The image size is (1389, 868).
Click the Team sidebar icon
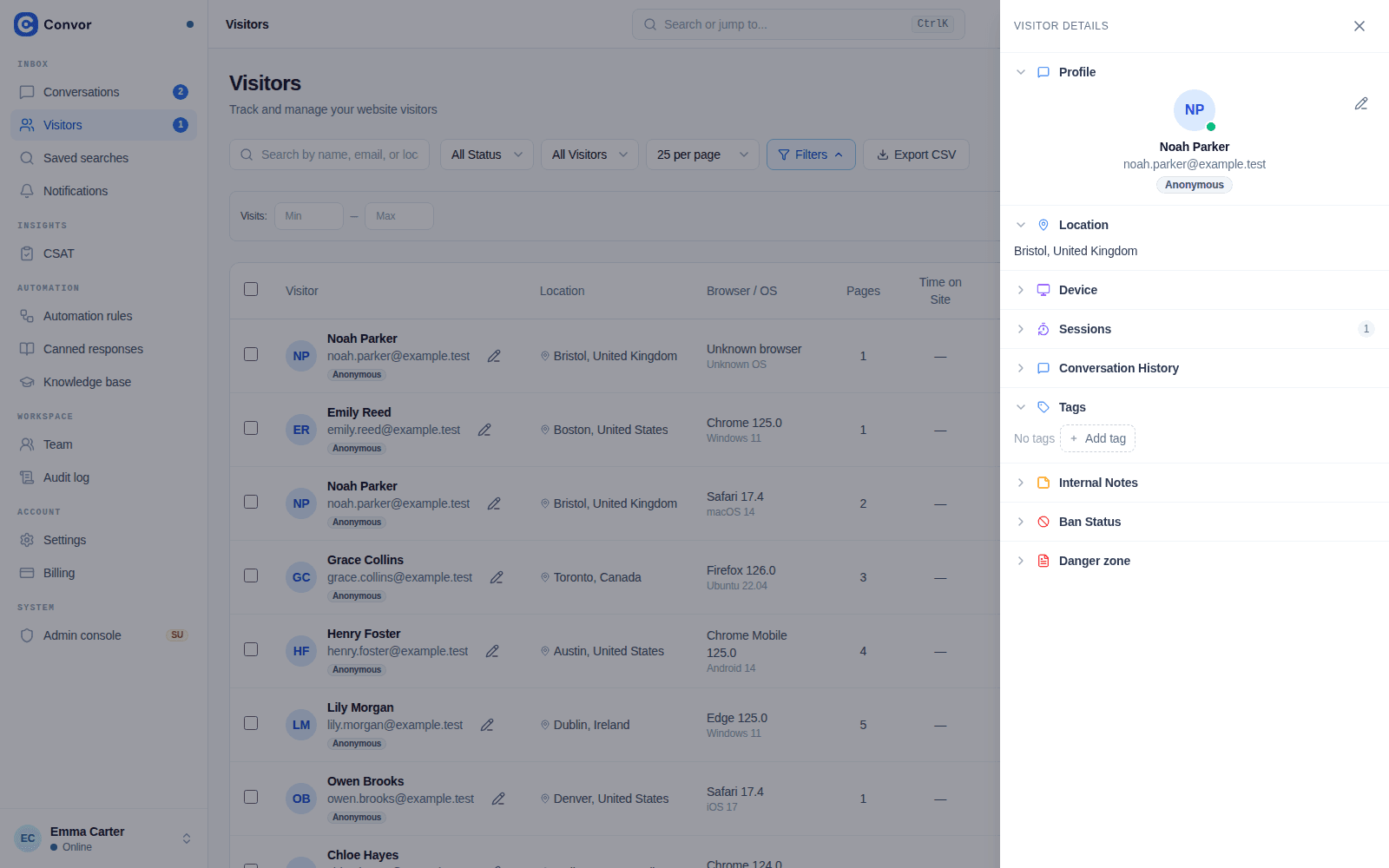pyautogui.click(x=27, y=444)
